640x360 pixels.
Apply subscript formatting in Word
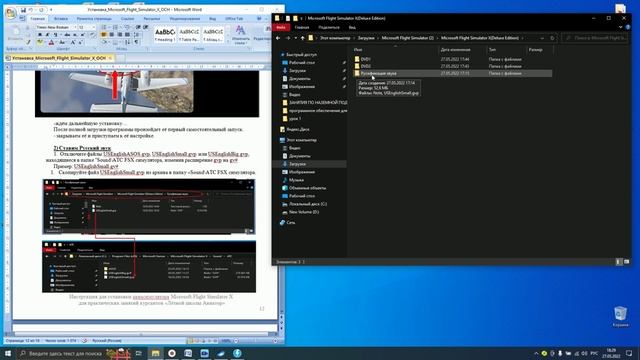(75, 35)
